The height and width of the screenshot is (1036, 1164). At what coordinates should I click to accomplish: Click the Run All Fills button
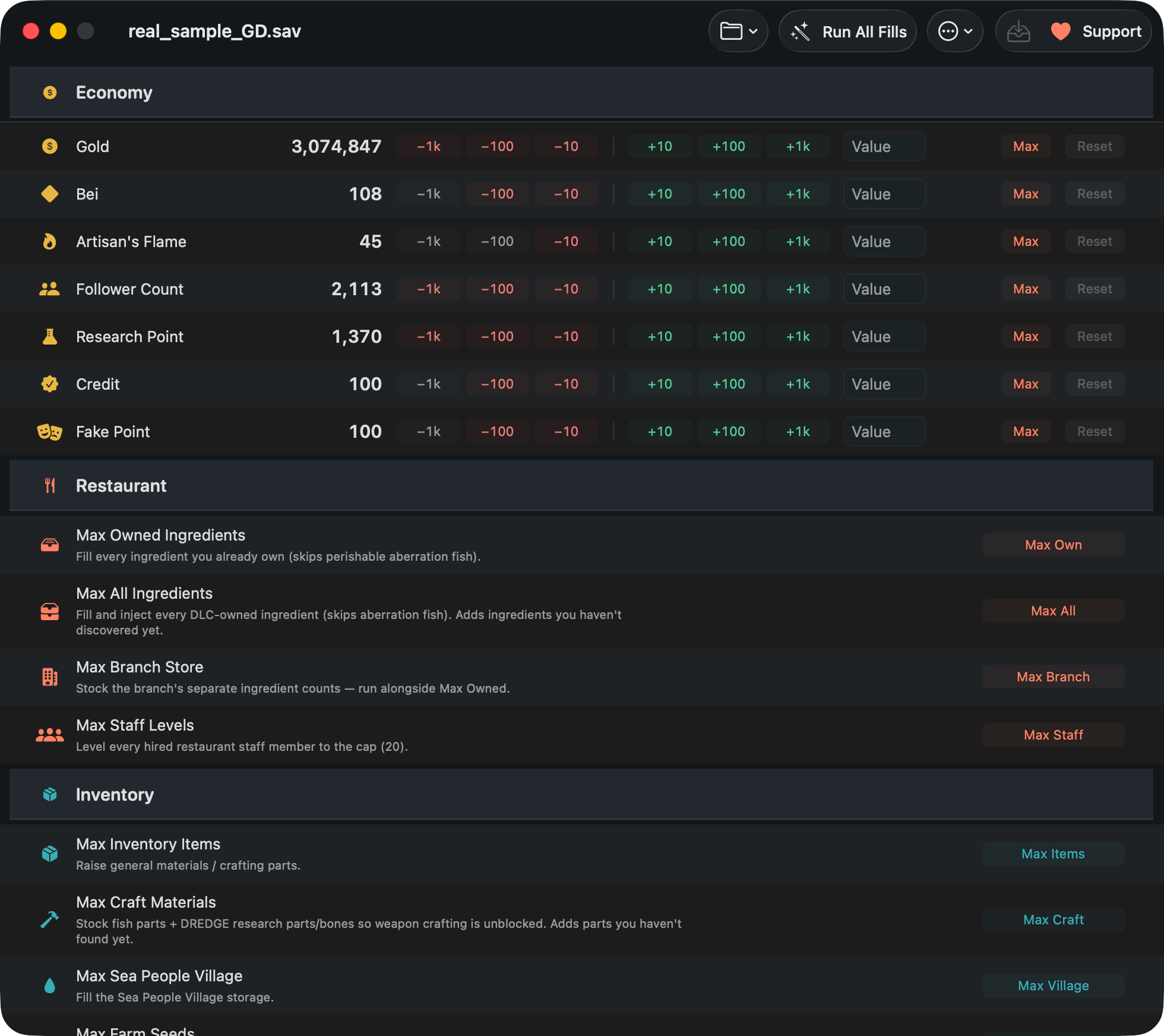[x=847, y=31]
